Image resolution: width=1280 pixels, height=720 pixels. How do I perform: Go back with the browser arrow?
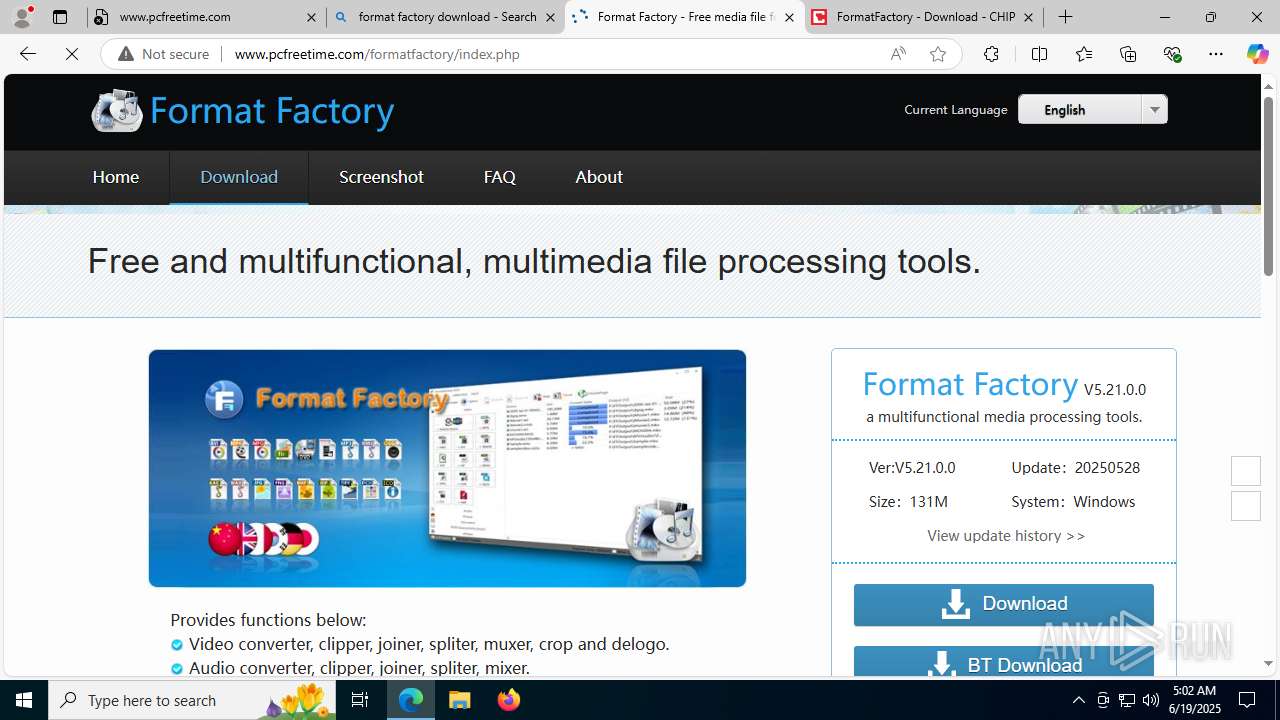[x=28, y=54]
